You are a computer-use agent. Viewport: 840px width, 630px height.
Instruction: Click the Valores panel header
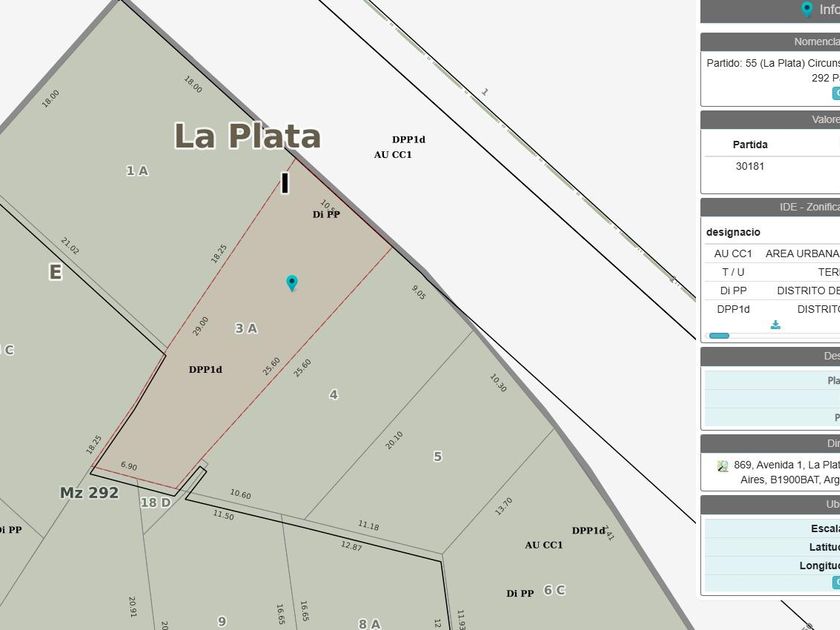770,119
